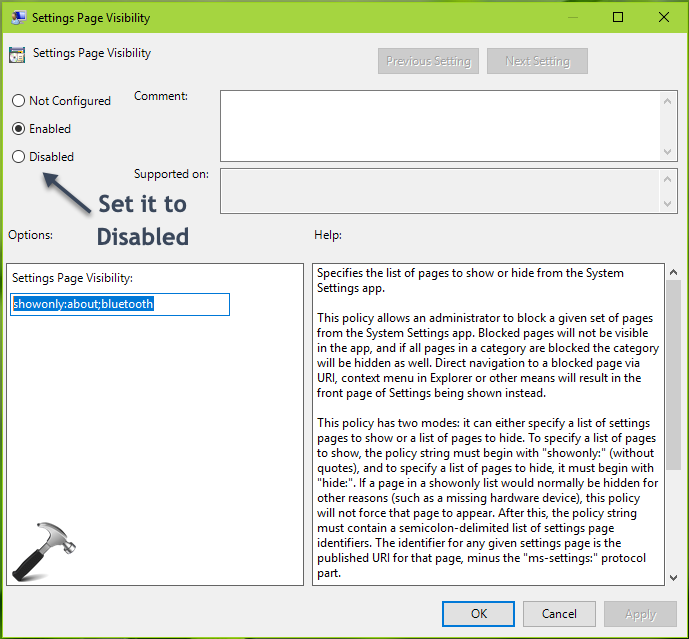
Task: Click the 'Supported on:' label
Action: point(171,174)
